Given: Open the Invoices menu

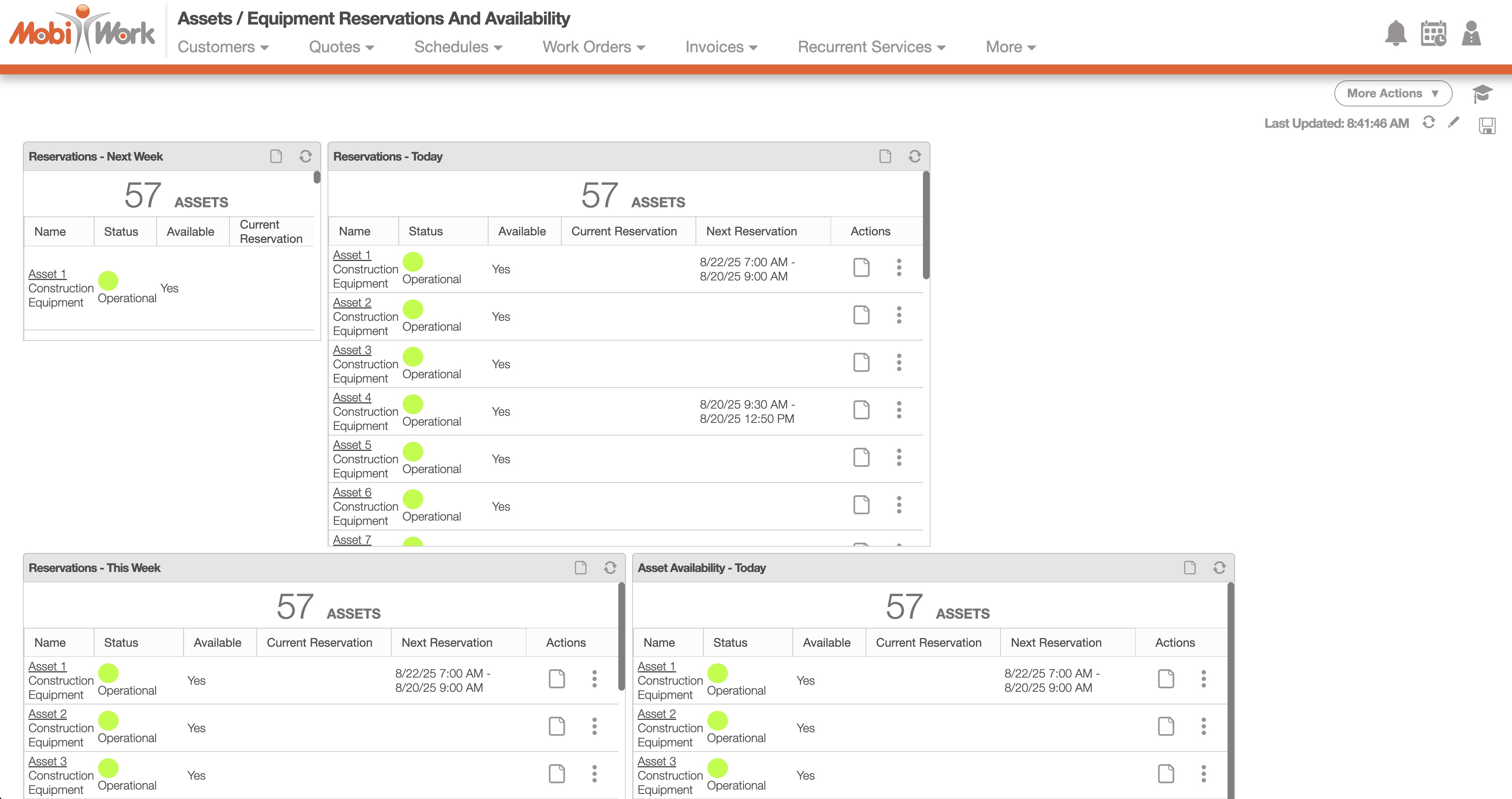Looking at the screenshot, I should pos(721,47).
